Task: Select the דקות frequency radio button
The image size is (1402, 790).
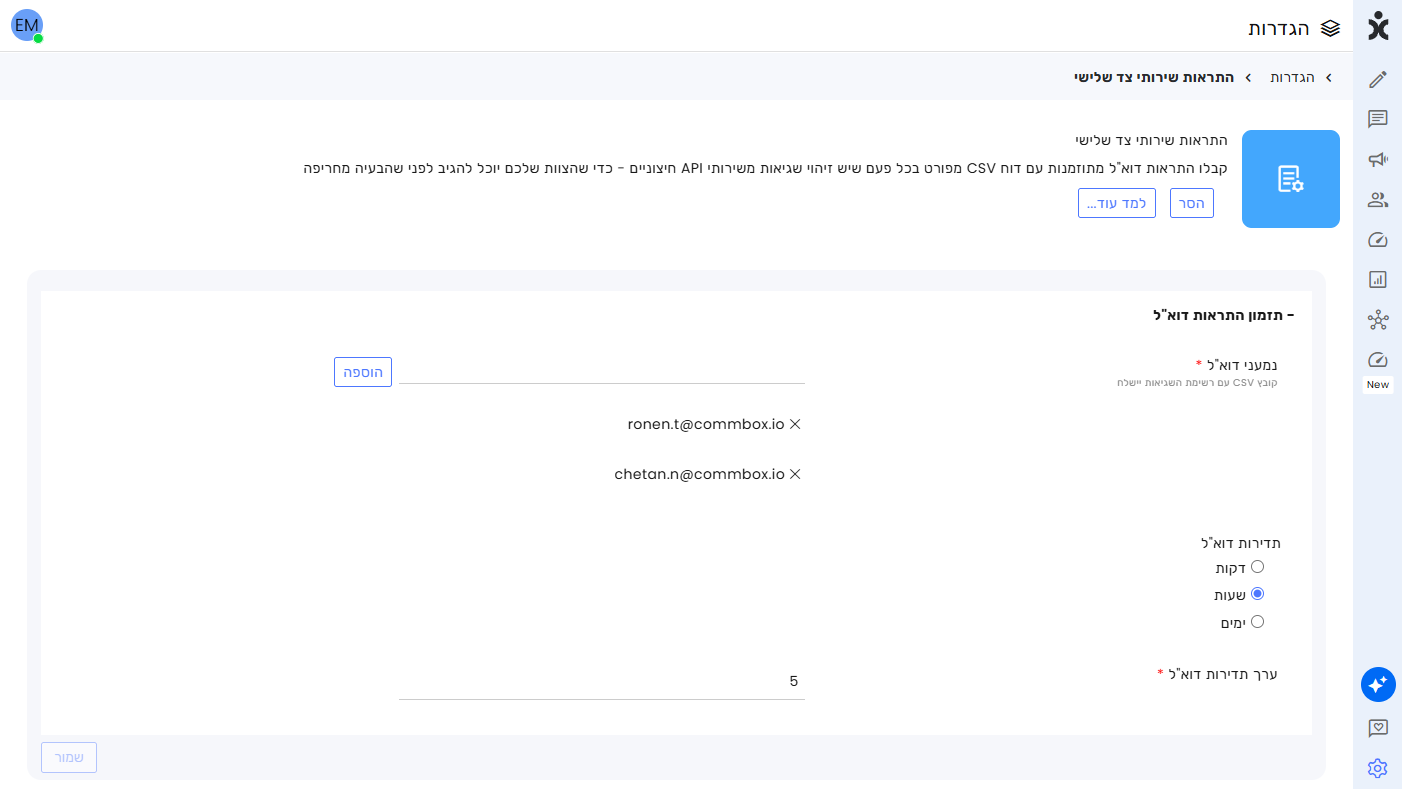Action: (1258, 567)
